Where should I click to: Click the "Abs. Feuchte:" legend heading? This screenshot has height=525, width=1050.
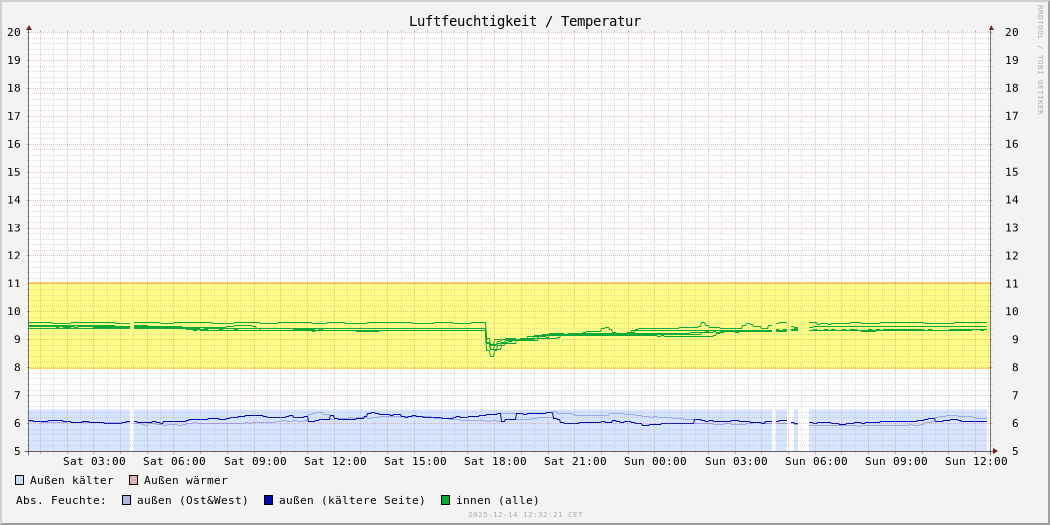[x=60, y=500]
